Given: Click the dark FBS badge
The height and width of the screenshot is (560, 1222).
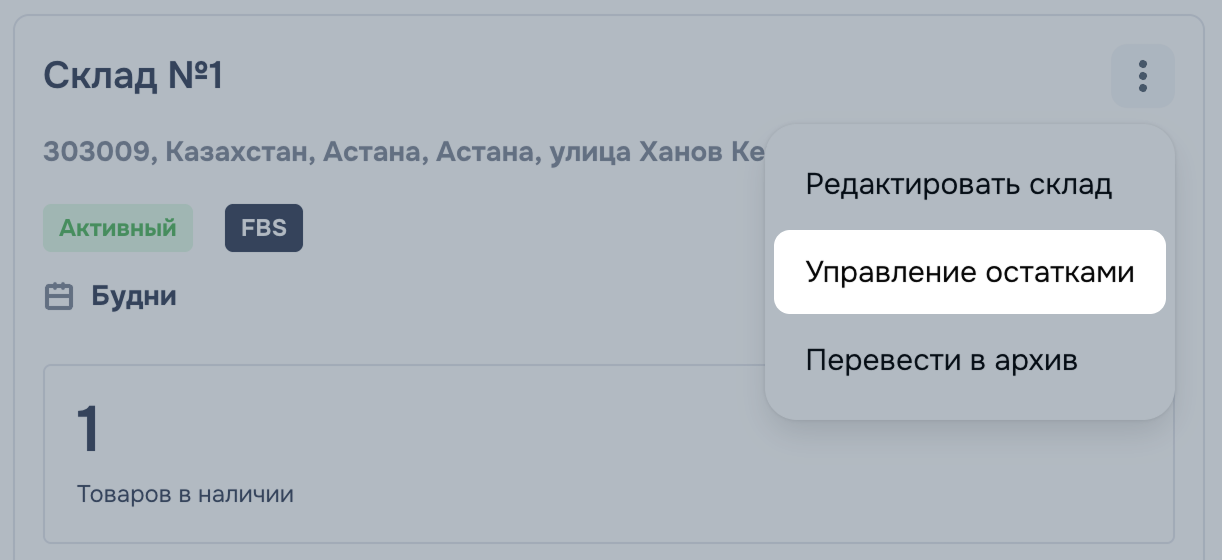Looking at the screenshot, I should point(264,228).
